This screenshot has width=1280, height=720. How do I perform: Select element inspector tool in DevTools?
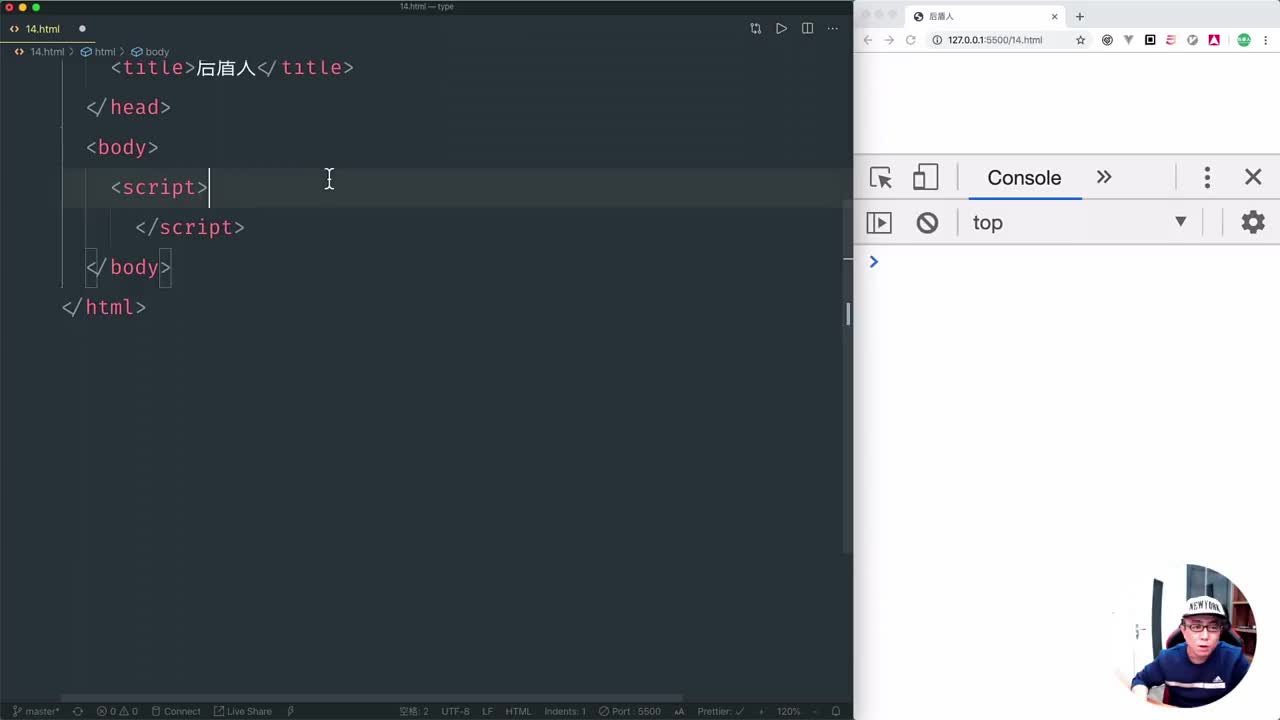click(881, 178)
